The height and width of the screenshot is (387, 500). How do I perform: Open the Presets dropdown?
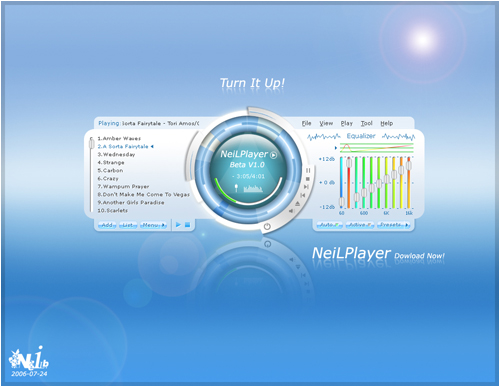[x=393, y=225]
